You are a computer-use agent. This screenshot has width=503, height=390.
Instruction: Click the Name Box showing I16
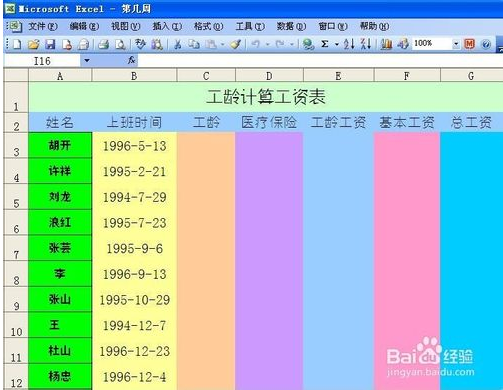42,61
